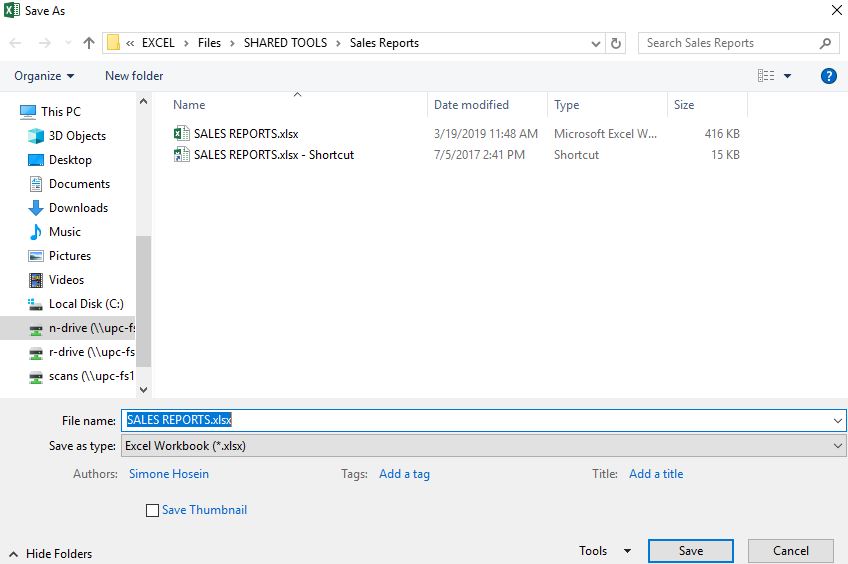
Task: Click Sales Reports breadcrumb segment
Action: pyautogui.click(x=384, y=43)
